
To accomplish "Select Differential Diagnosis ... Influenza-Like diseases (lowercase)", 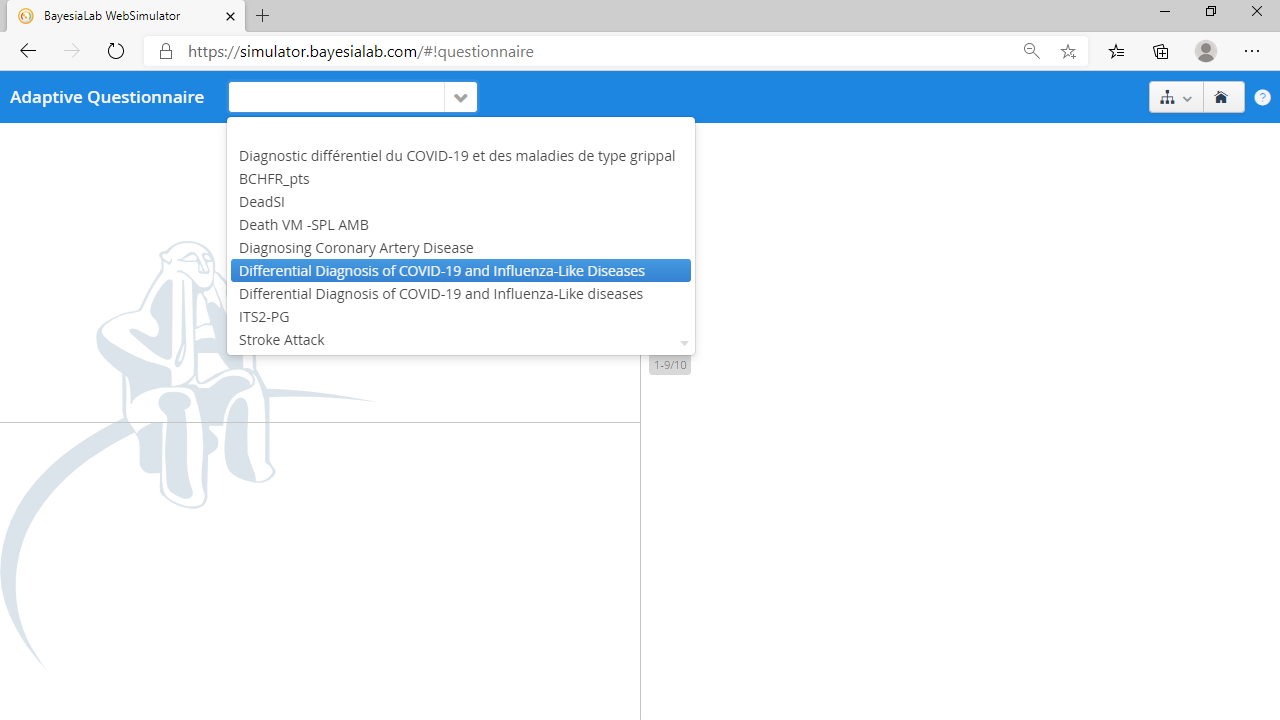I will point(461,294).
